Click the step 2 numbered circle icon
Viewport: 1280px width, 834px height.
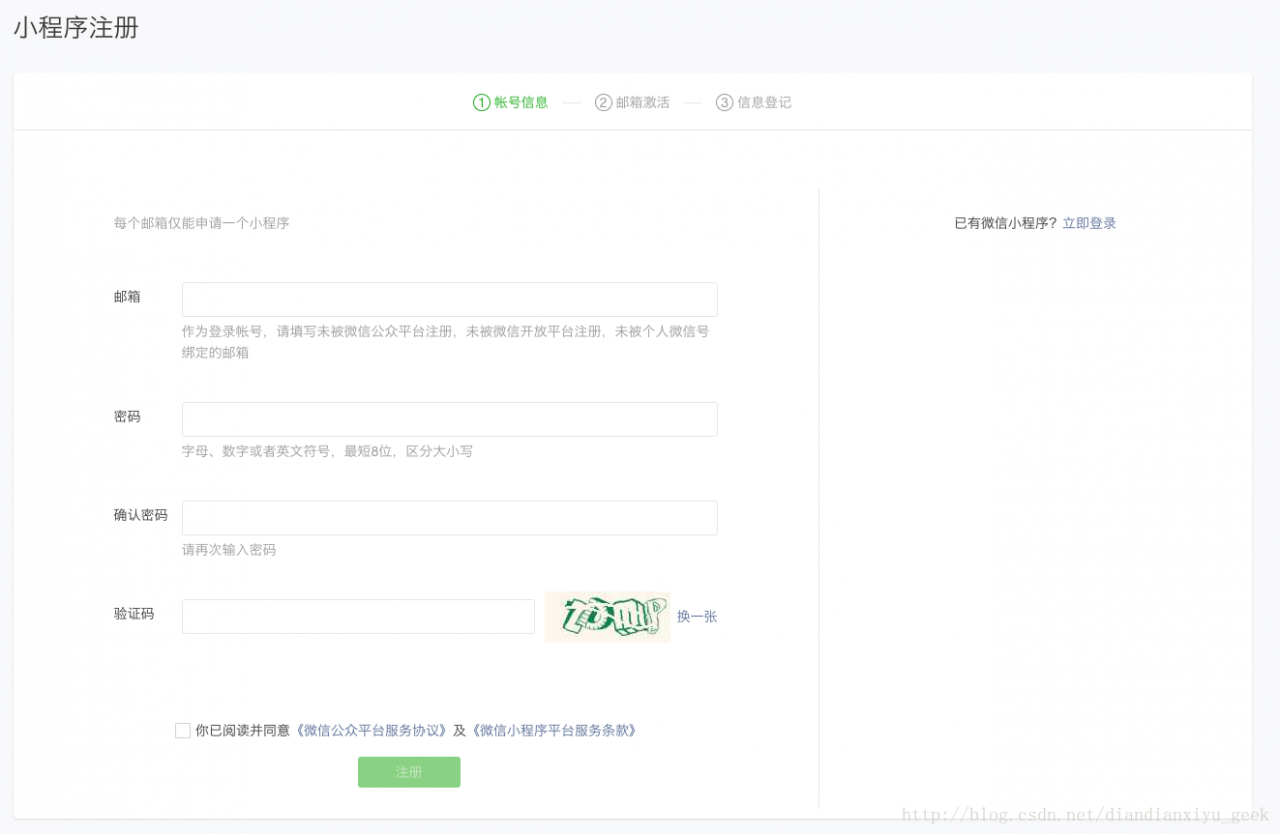point(604,101)
